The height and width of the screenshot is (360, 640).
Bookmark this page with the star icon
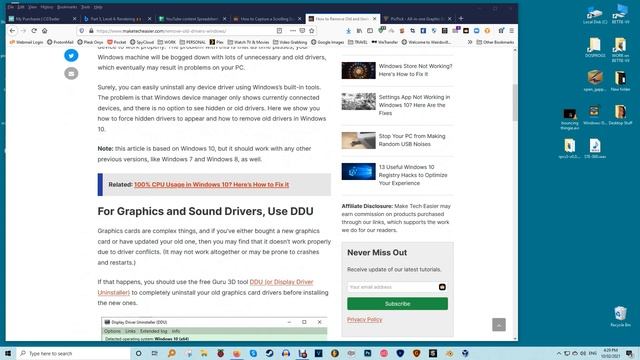click(x=312, y=31)
